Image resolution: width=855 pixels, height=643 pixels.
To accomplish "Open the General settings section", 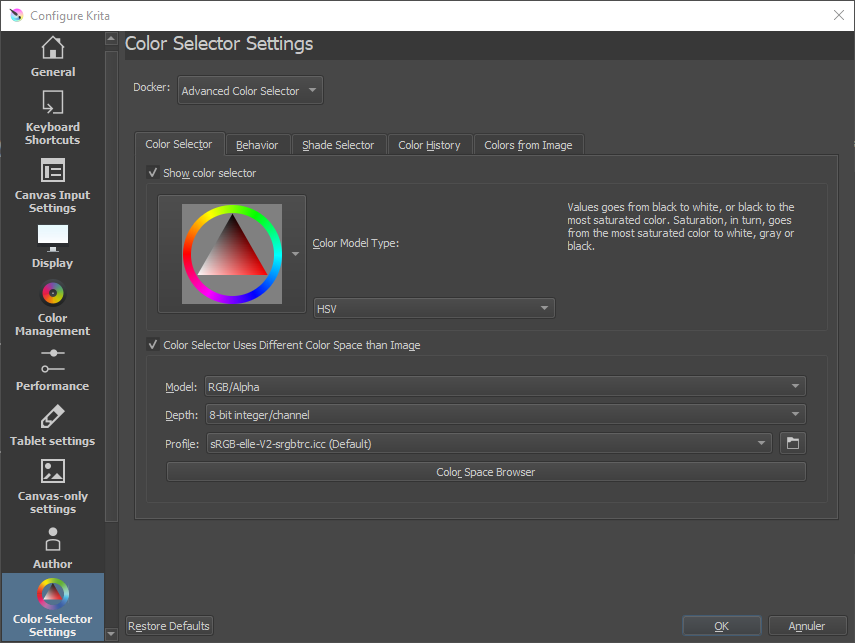I will (x=52, y=57).
